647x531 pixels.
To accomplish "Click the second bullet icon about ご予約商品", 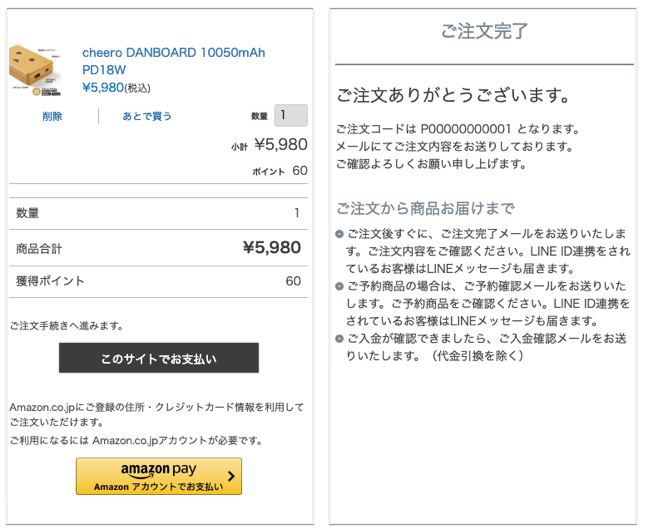I will pos(339,286).
